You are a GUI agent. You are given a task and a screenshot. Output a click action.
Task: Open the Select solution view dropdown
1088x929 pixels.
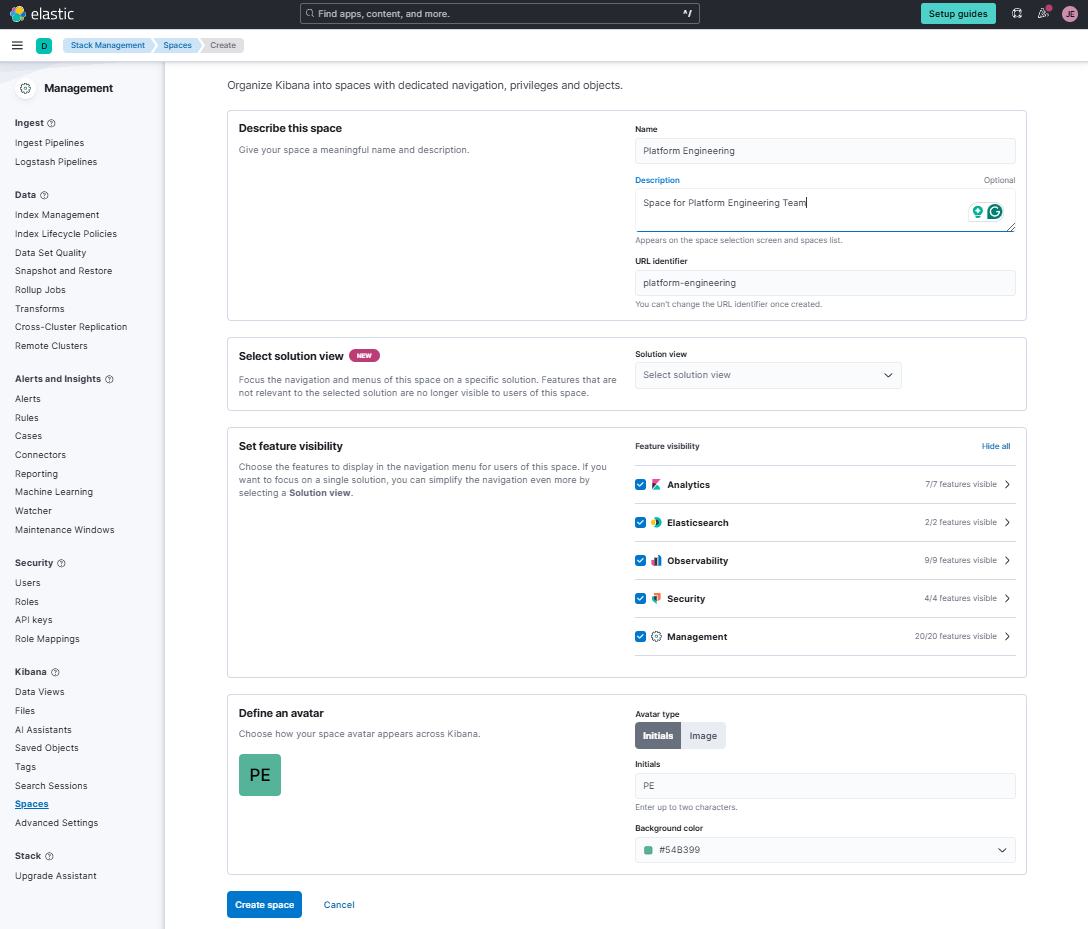(x=767, y=375)
